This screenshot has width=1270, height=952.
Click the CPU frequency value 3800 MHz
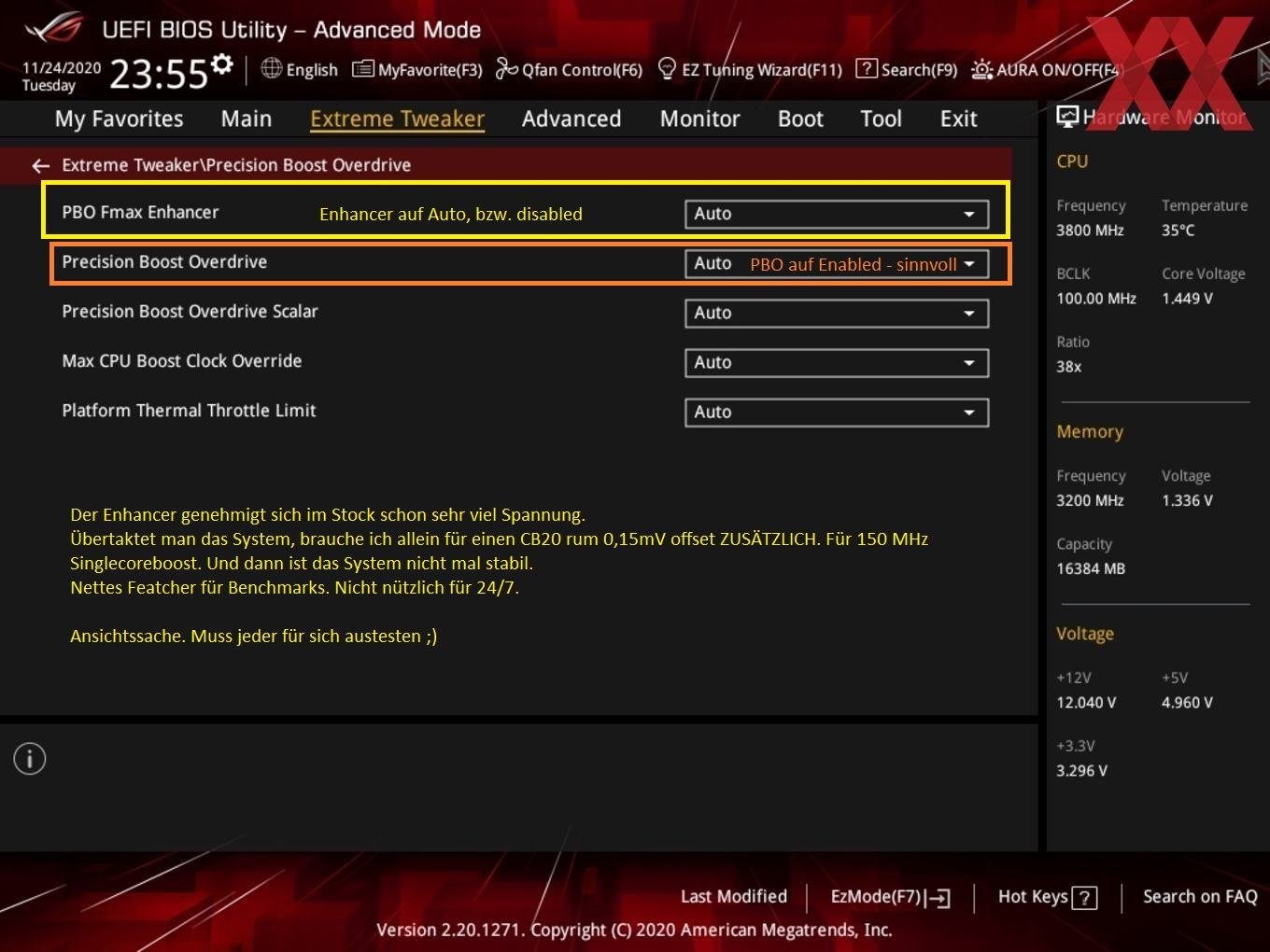(1090, 230)
